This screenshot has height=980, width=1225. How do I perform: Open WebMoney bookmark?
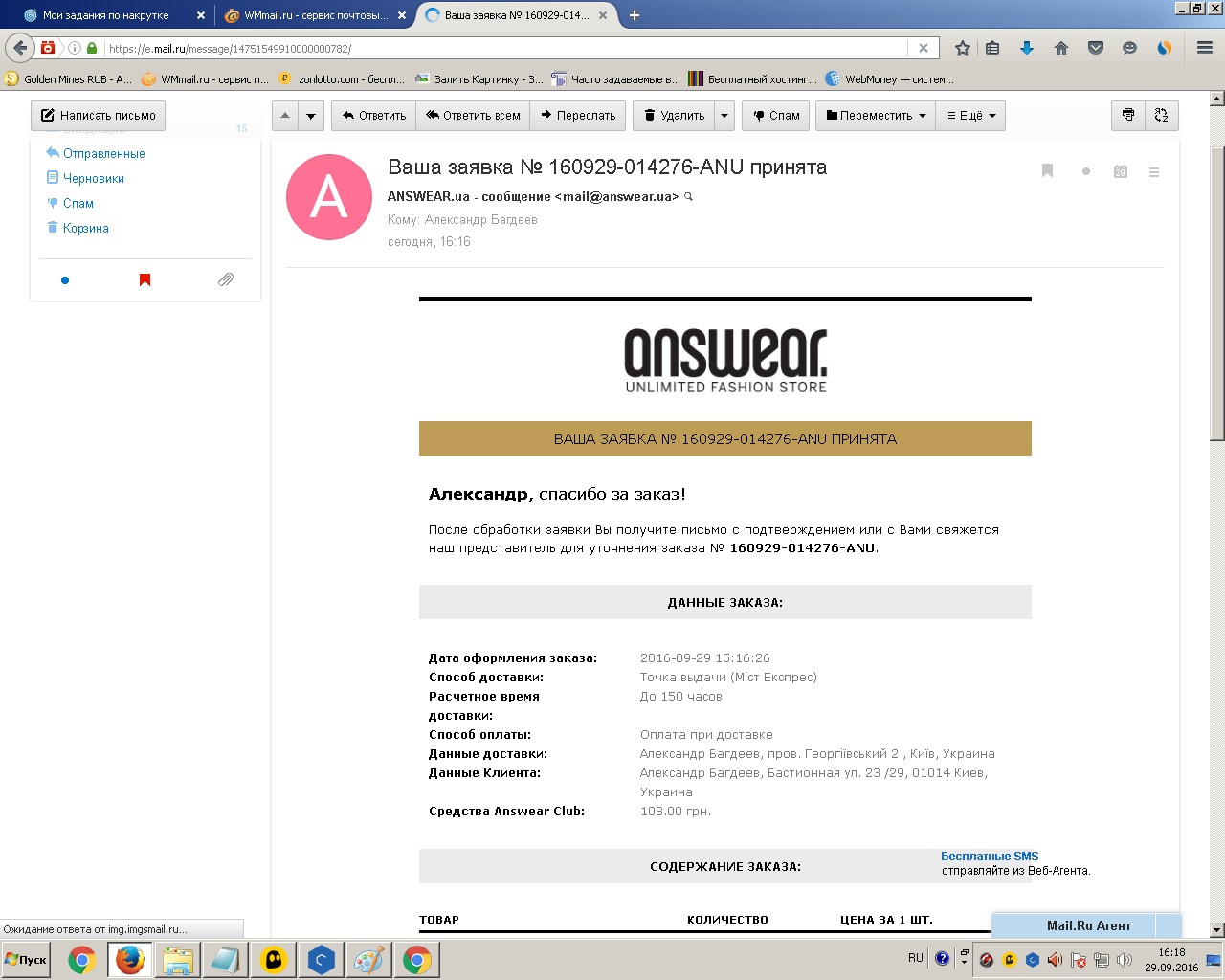click(890, 79)
